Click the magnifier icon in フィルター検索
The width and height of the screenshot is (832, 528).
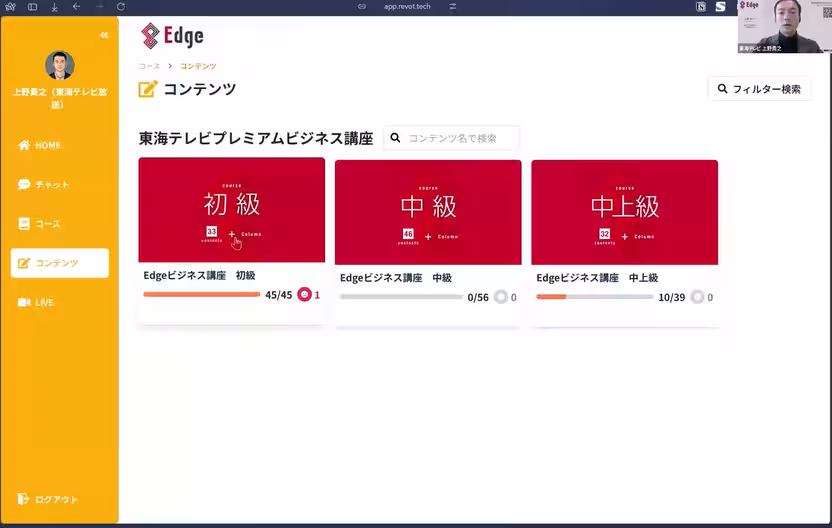[722, 89]
